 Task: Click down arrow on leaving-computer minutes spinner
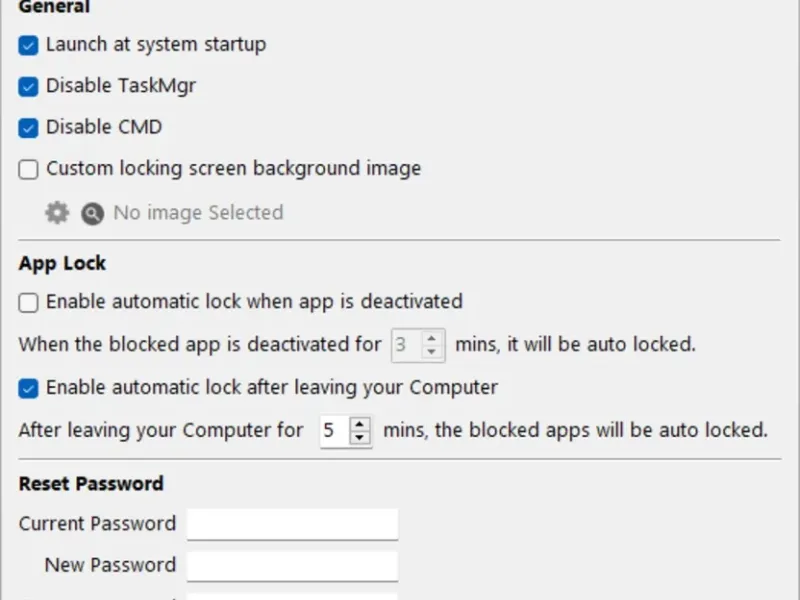click(360, 438)
